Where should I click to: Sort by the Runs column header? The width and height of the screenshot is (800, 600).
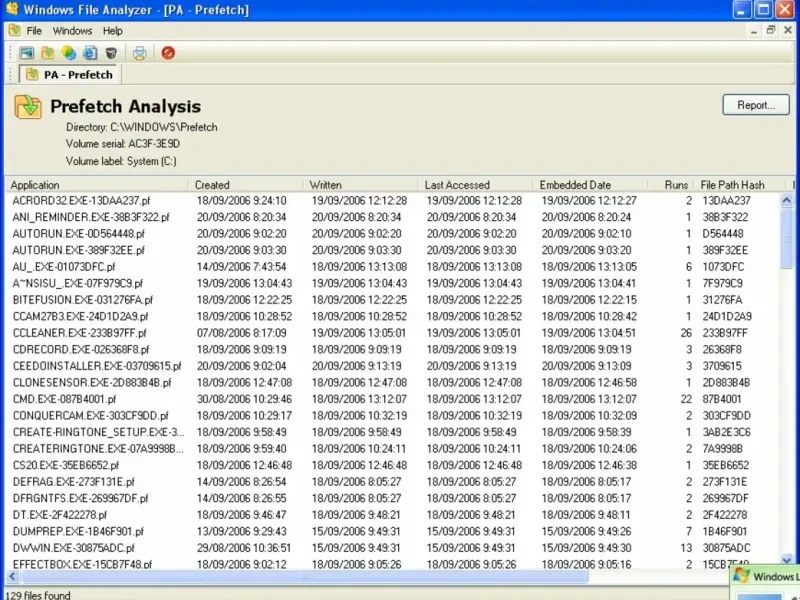pyautogui.click(x=671, y=185)
